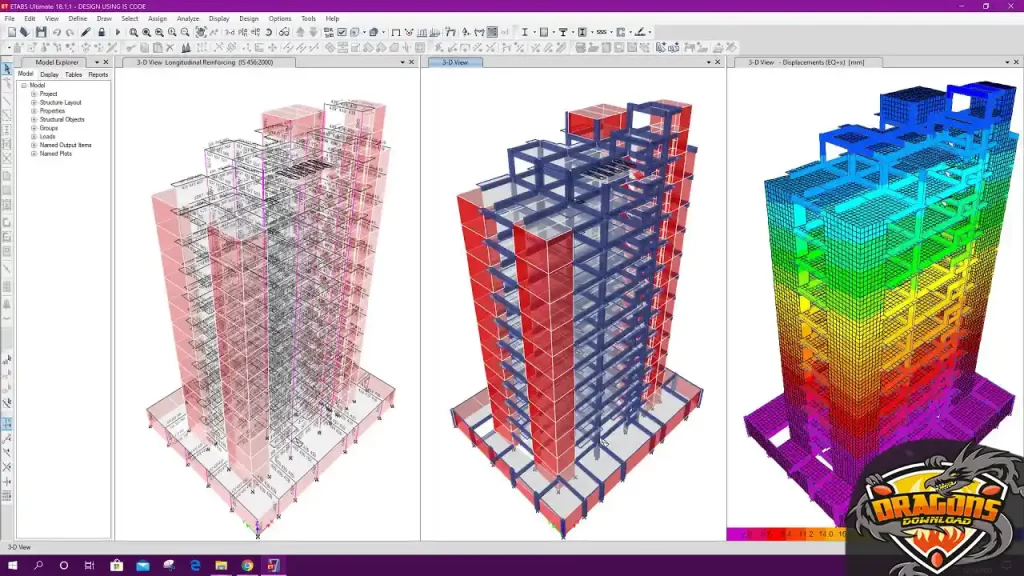Toggle the Lock Model padlock icon
The image size is (1024, 576).
(102, 32)
